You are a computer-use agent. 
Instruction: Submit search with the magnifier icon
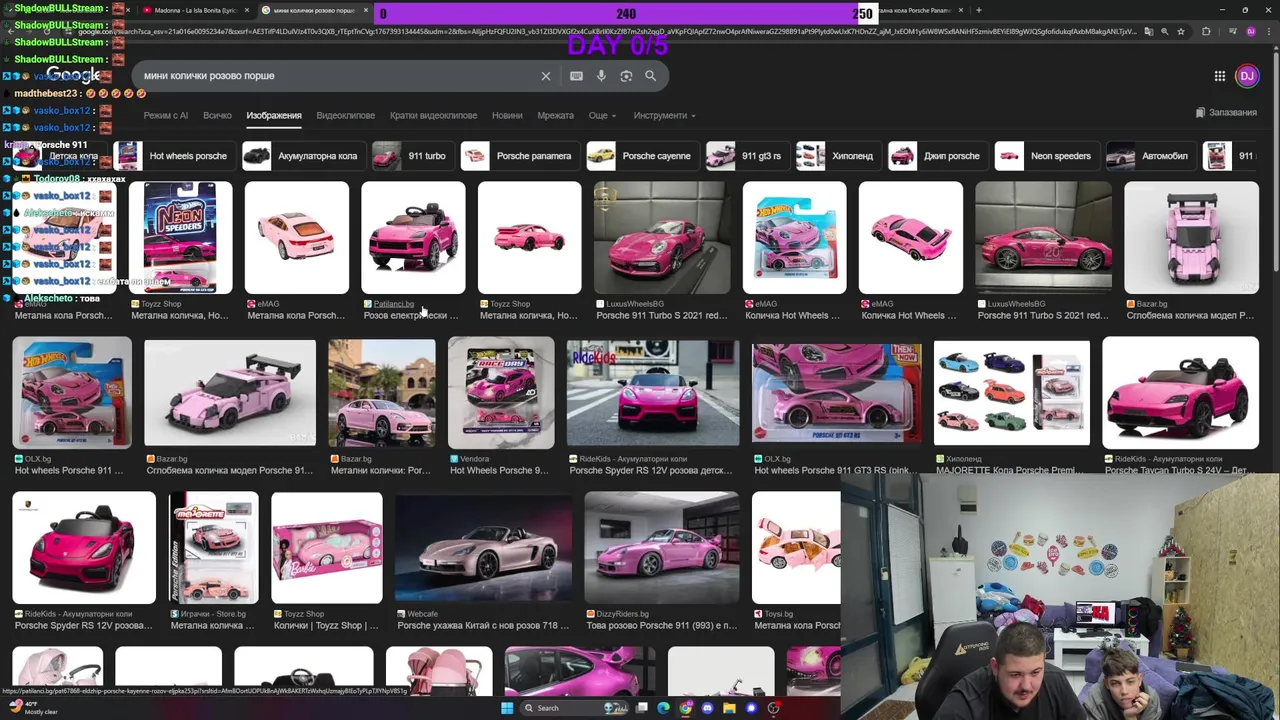click(x=650, y=76)
